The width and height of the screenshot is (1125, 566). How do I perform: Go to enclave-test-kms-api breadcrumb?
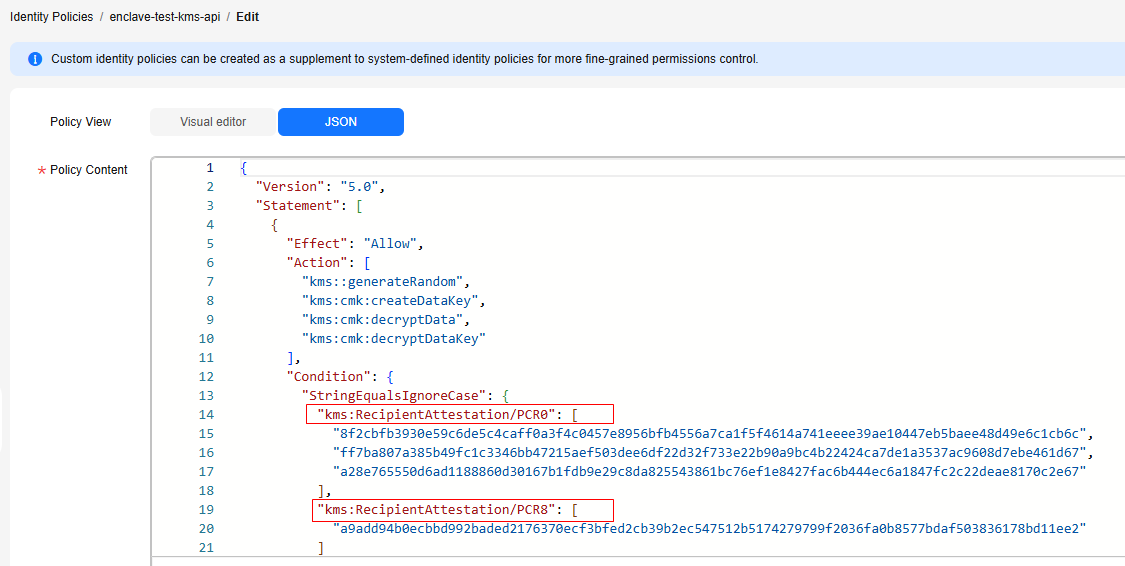click(164, 16)
